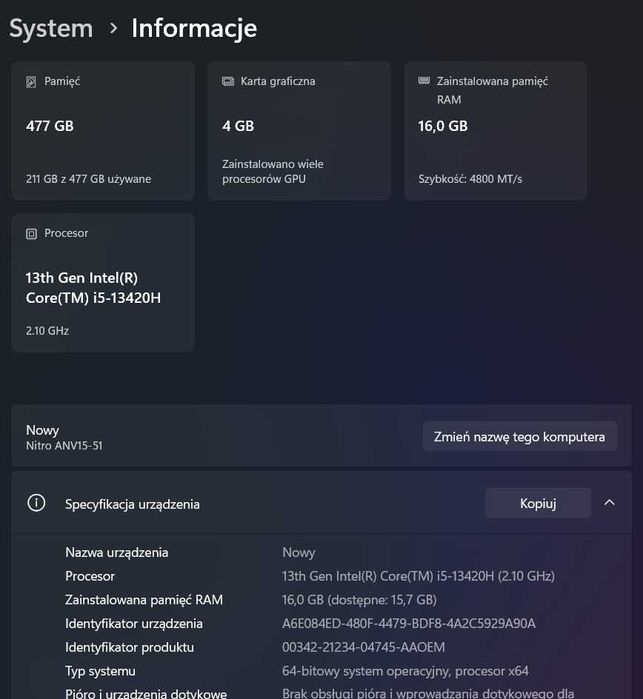Open the Zainstalowana pamięć RAM 16,0 GB card
643x699 pixels.
[495, 131]
